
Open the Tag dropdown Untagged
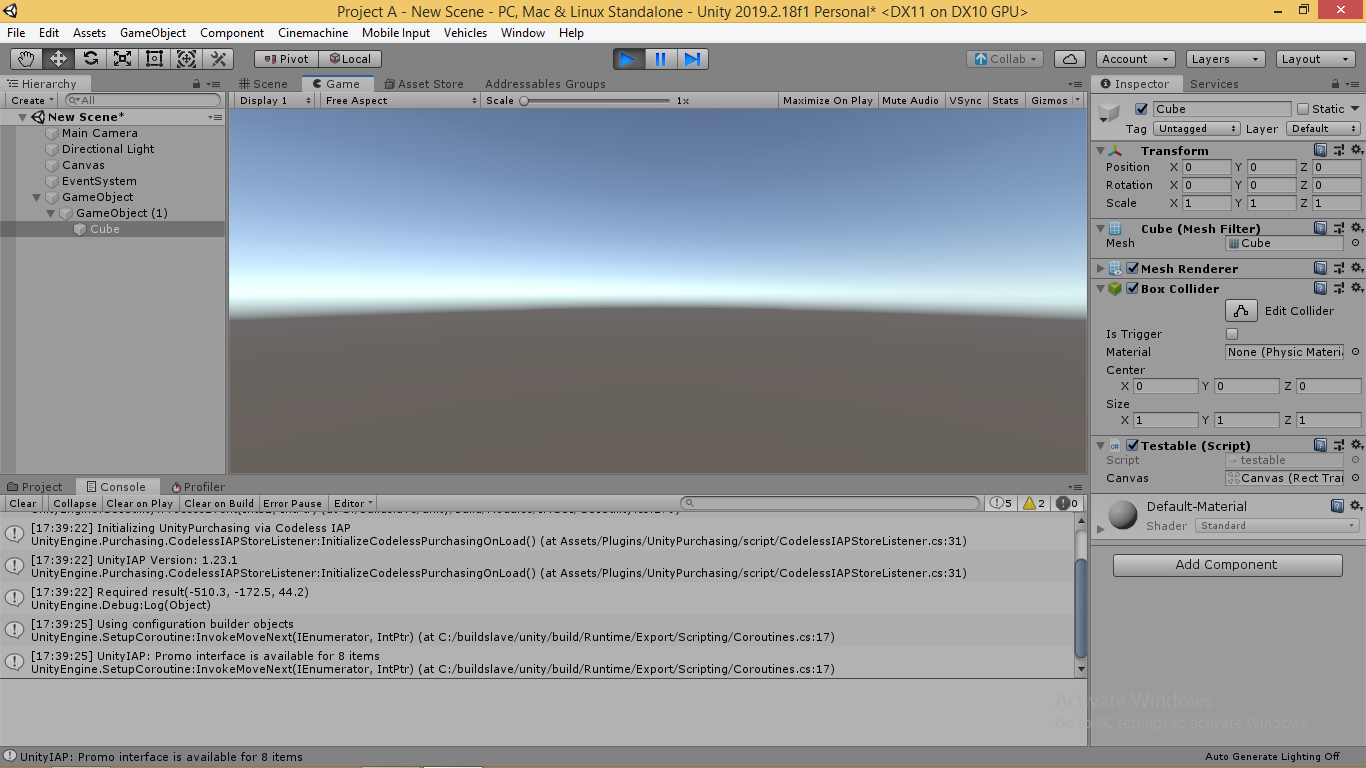(1195, 128)
